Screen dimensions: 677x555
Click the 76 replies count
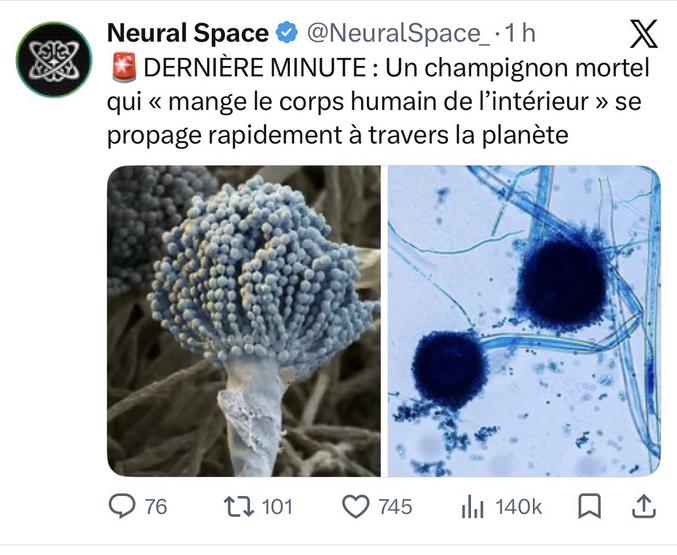point(156,507)
